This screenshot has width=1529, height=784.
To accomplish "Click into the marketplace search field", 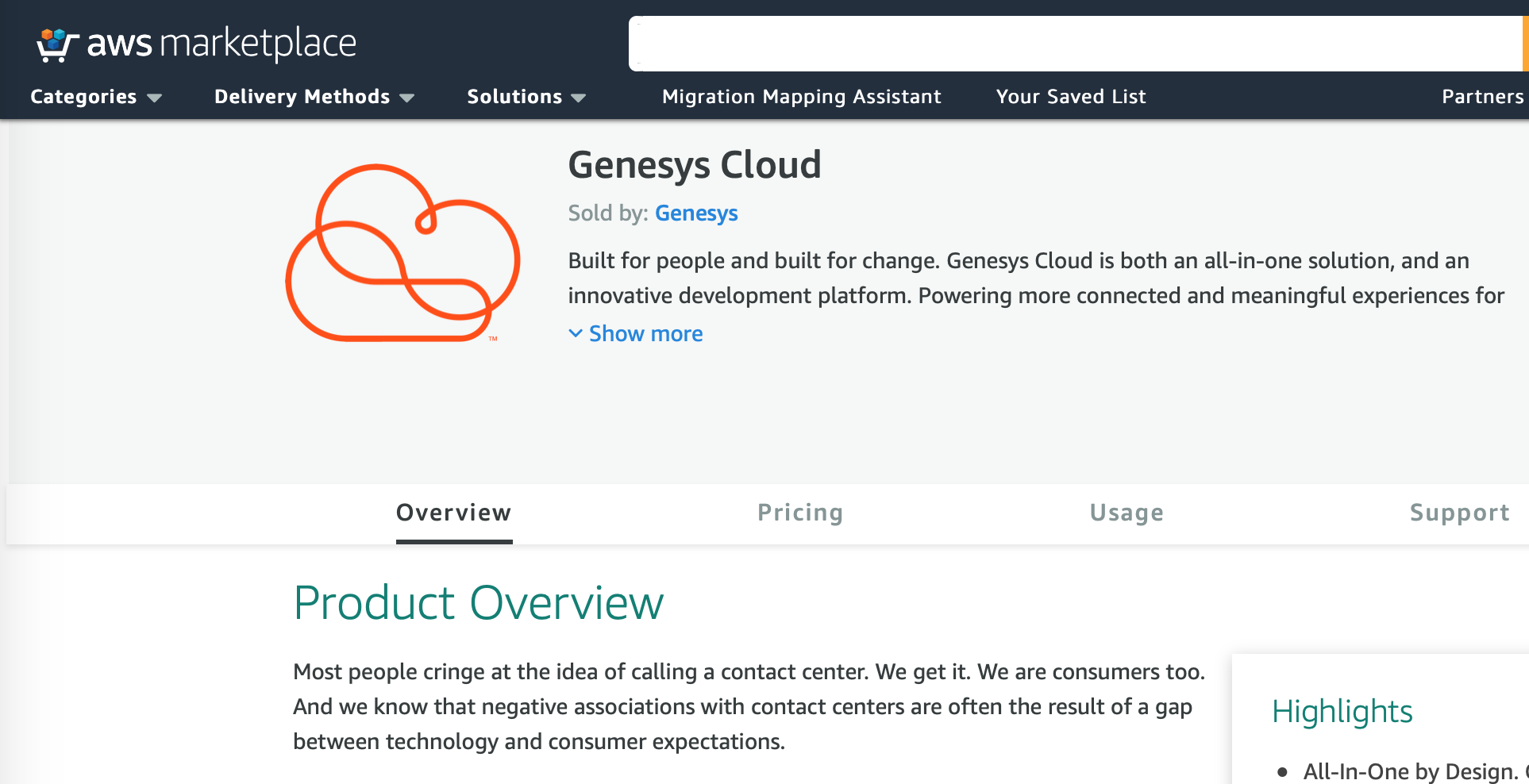I will [x=1076, y=44].
